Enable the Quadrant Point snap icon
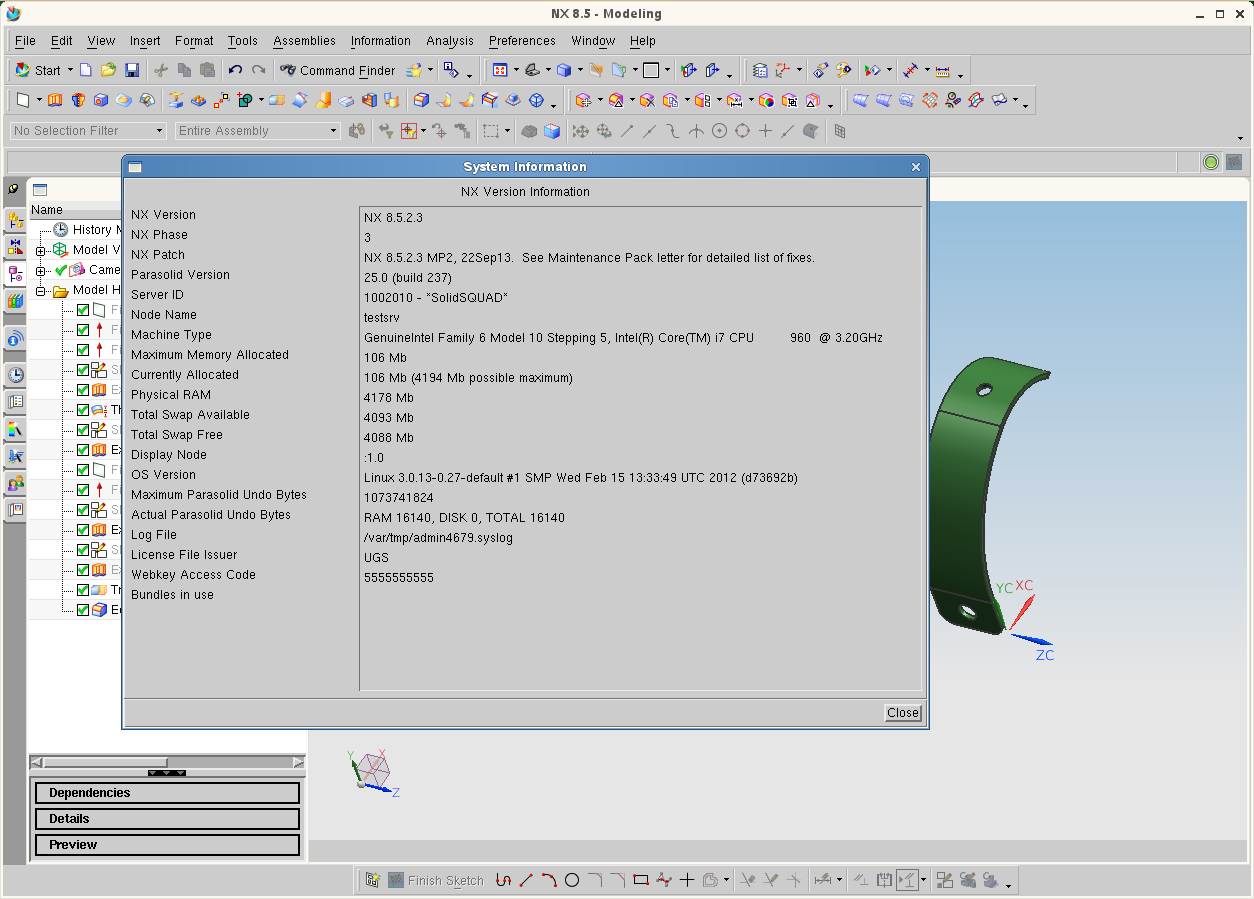This screenshot has width=1254, height=899. coord(742,131)
